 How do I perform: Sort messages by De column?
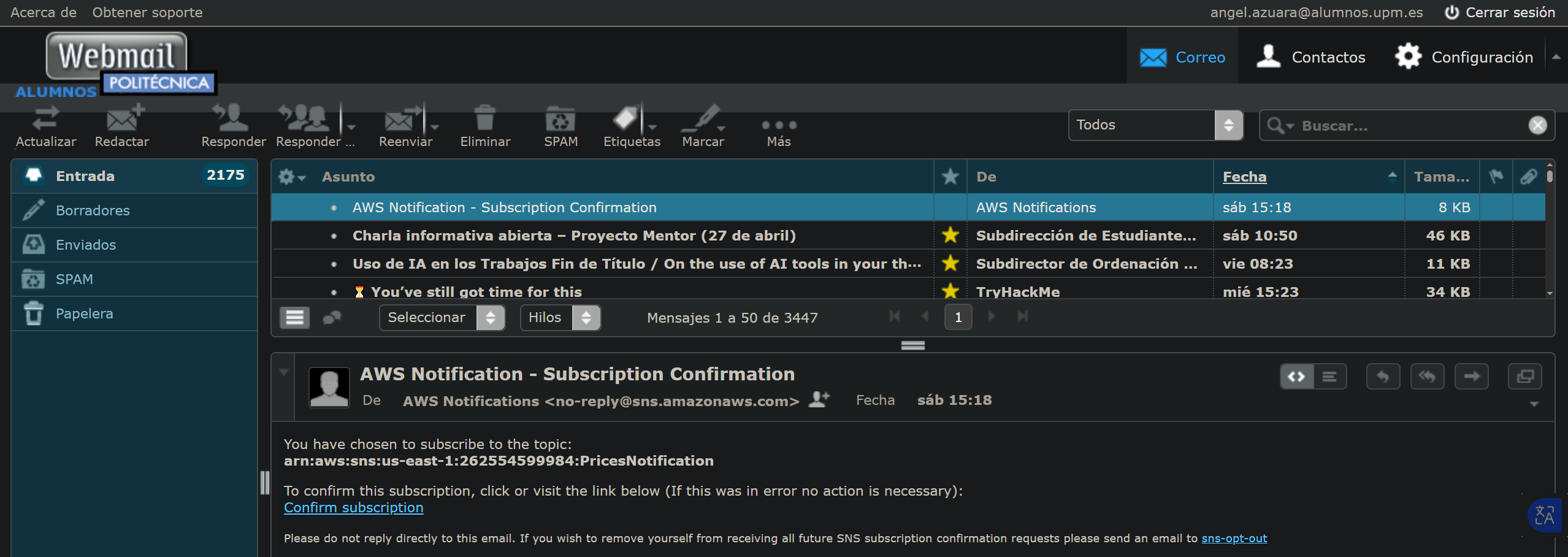tap(986, 177)
